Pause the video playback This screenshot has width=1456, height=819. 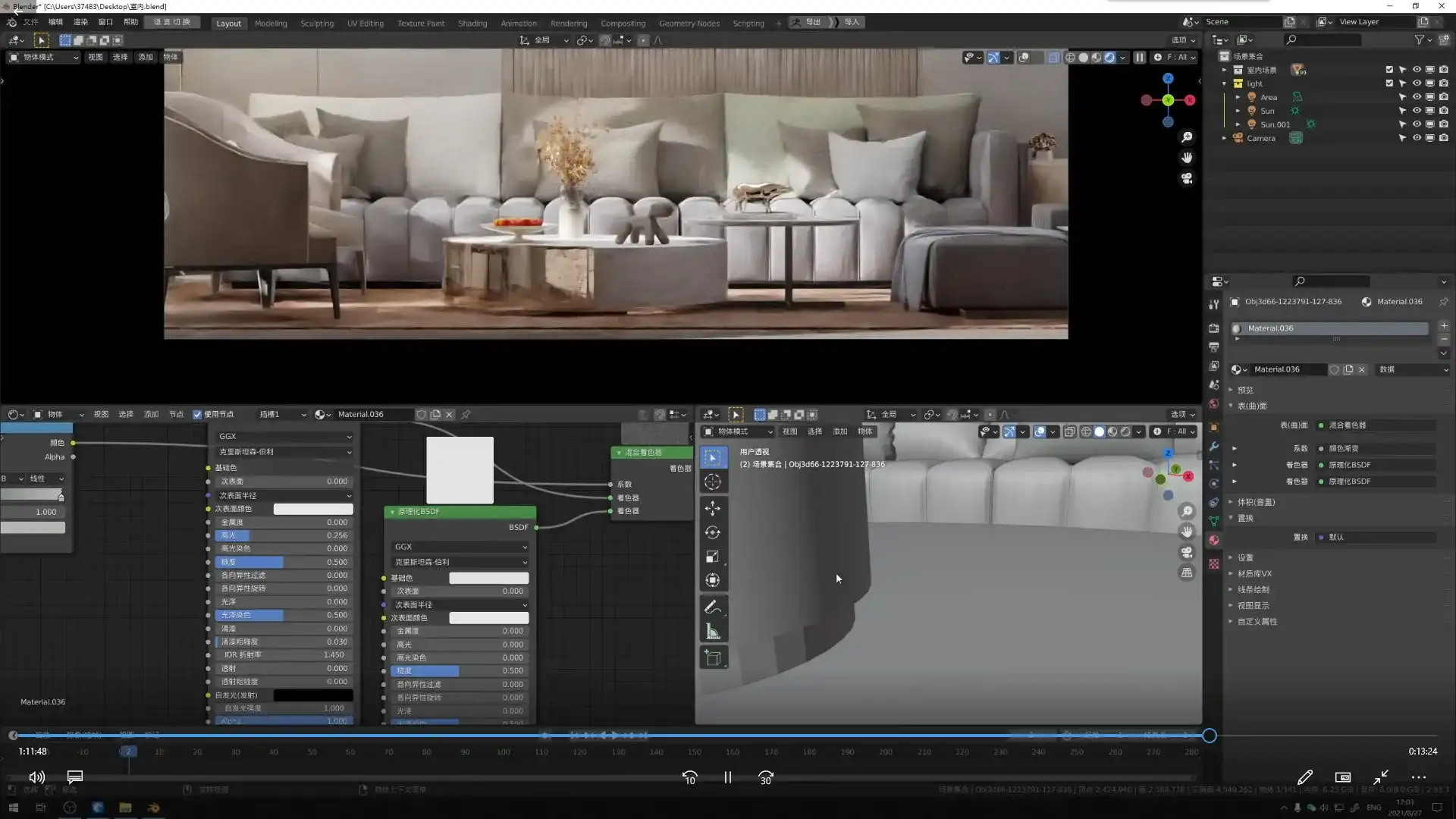[x=727, y=777]
